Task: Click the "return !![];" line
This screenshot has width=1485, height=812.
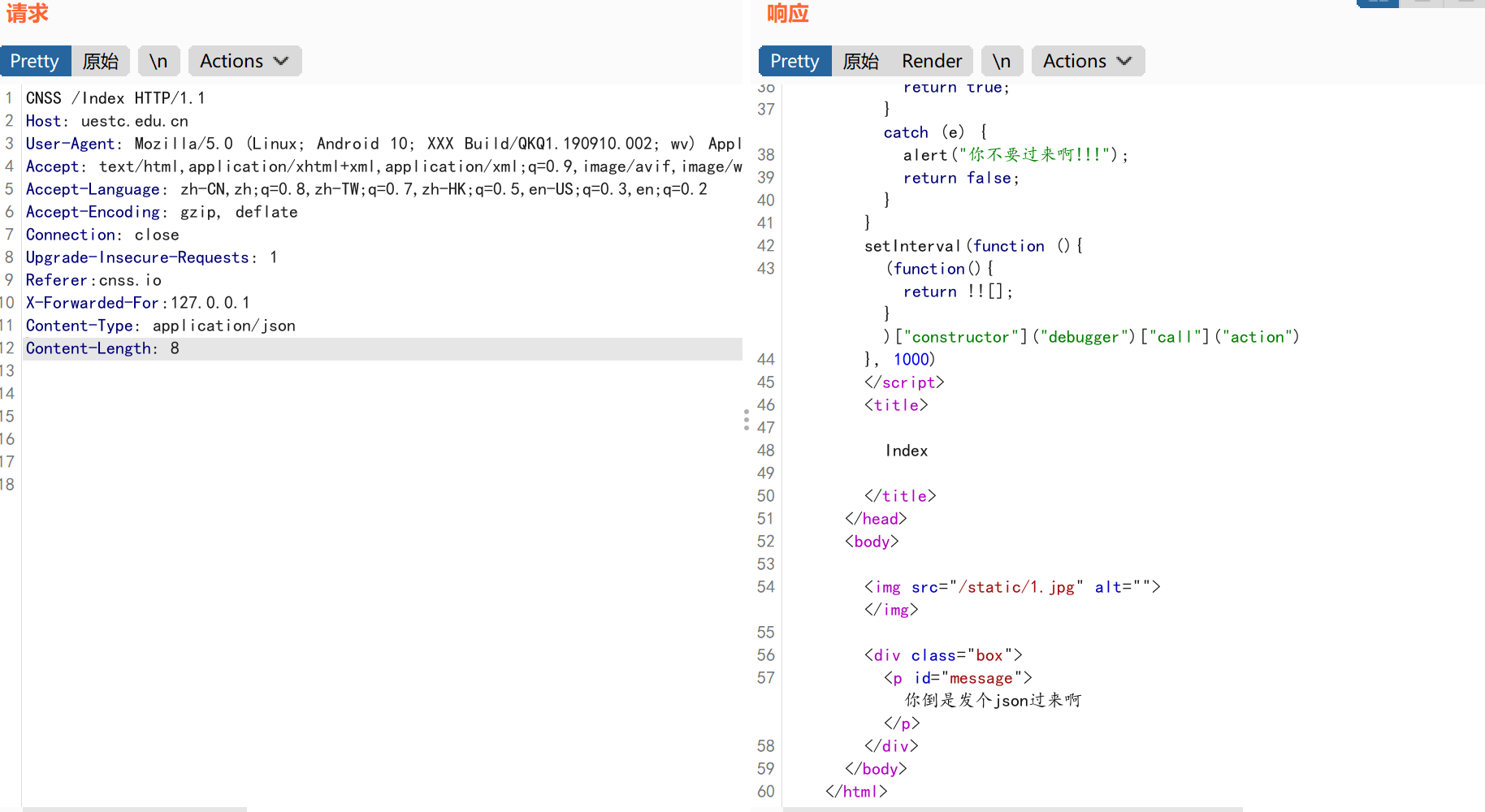Action: [958, 292]
